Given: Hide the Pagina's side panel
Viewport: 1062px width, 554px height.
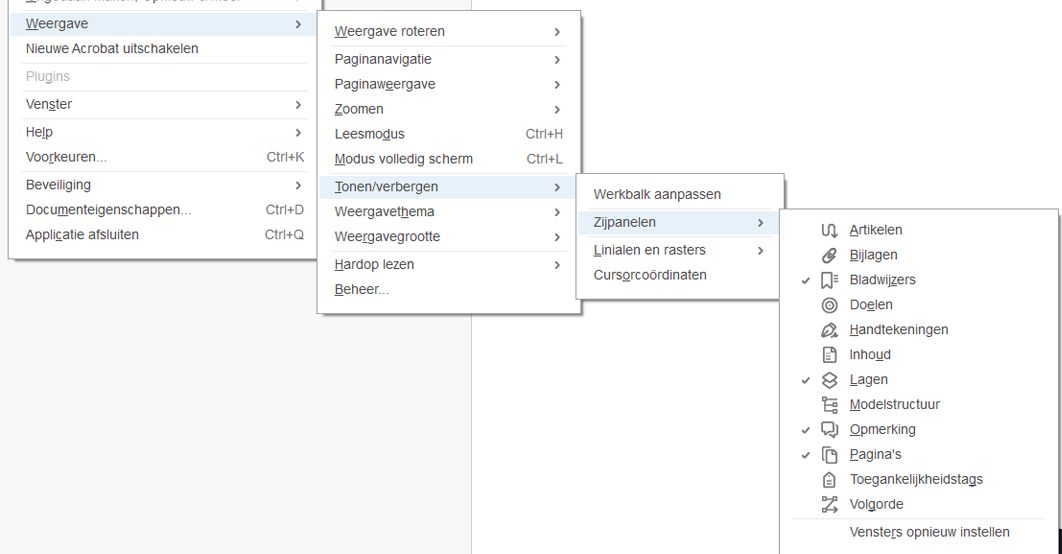Looking at the screenshot, I should (x=875, y=455).
